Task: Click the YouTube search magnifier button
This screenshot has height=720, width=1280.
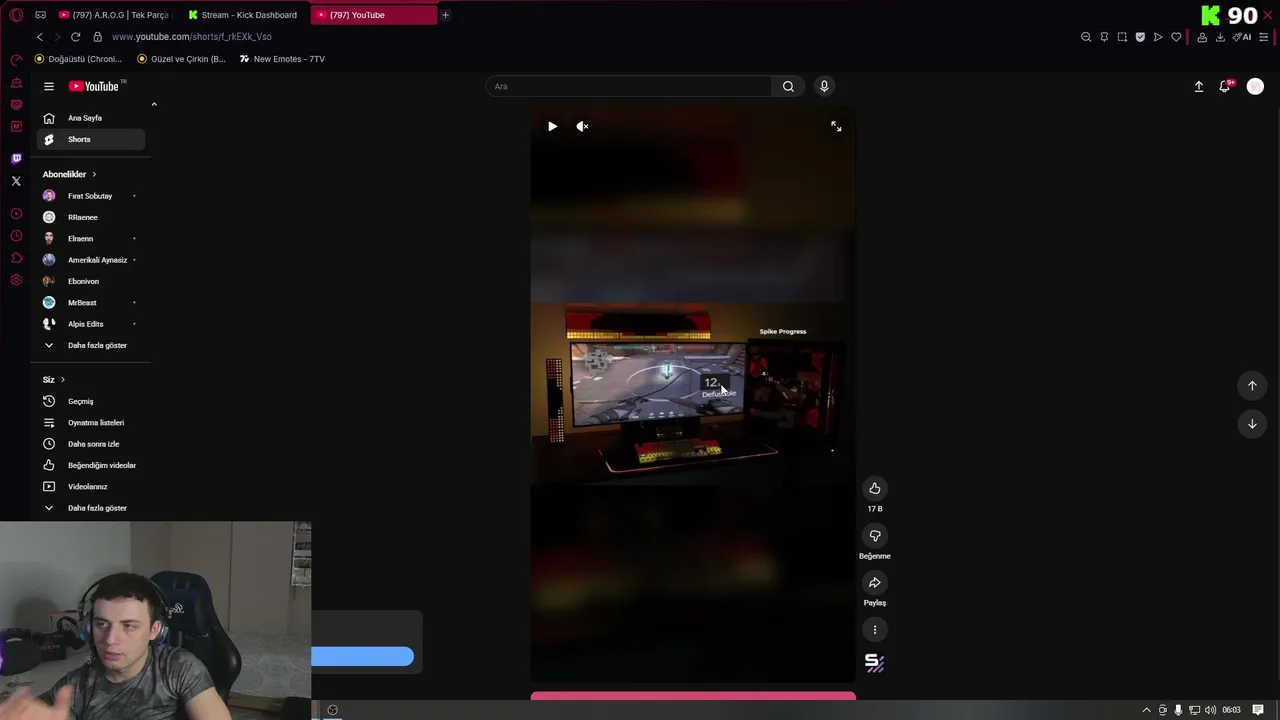Action: (x=788, y=86)
